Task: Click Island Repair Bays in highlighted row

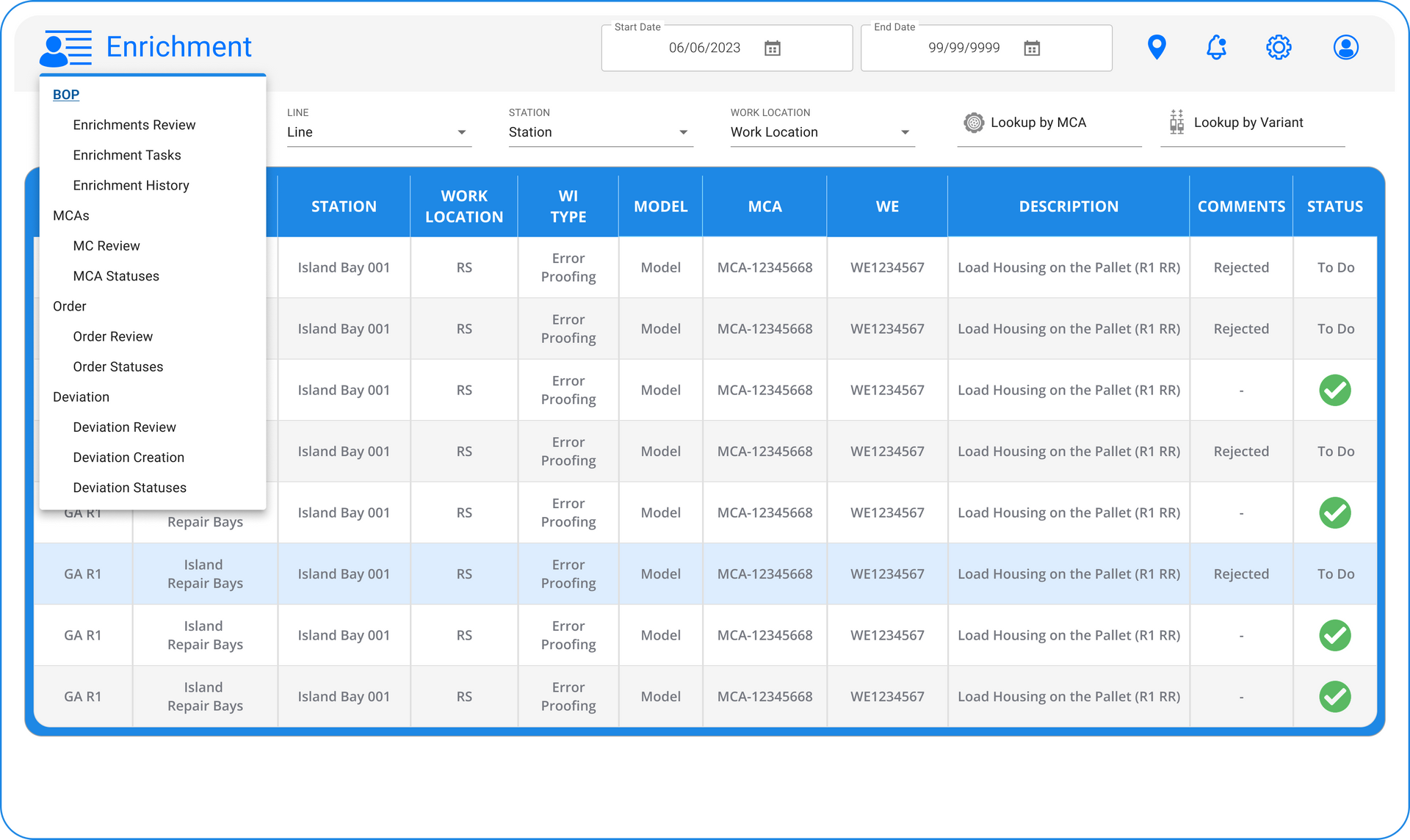Action: (205, 574)
